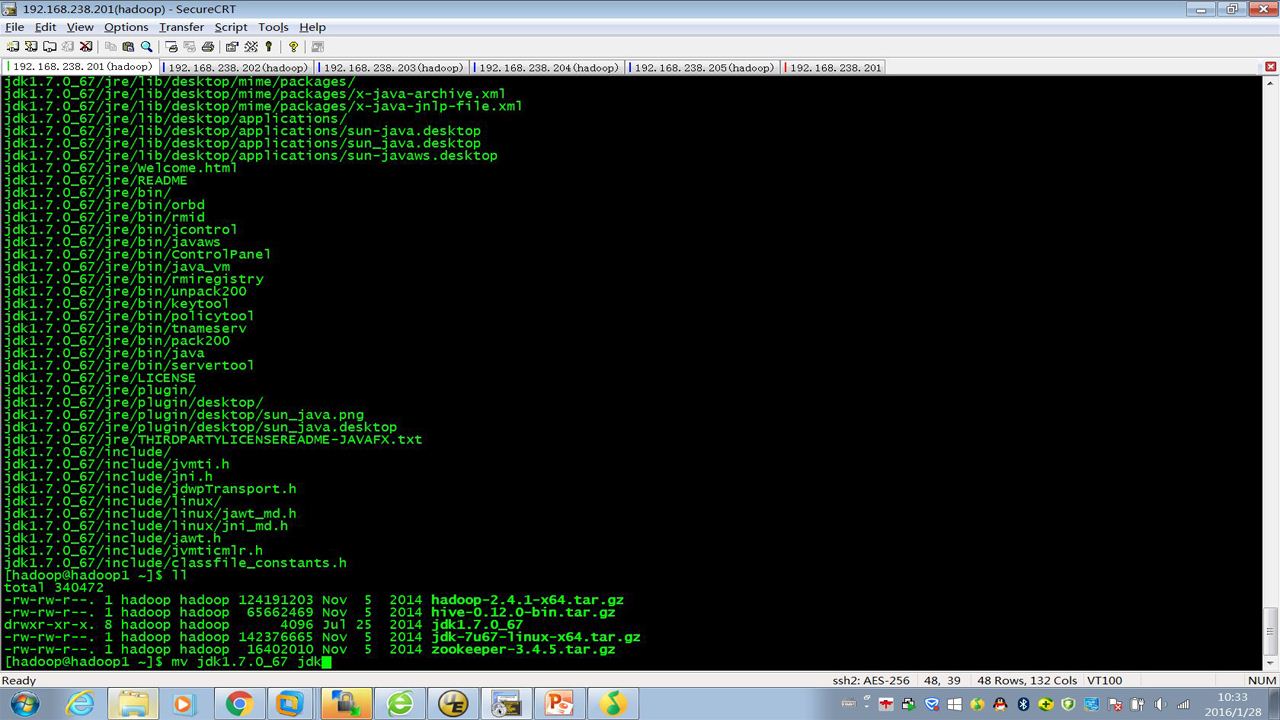This screenshot has width=1280, height=720.
Task: Click the Print Screen toolbar icon
Action: [x=171, y=47]
